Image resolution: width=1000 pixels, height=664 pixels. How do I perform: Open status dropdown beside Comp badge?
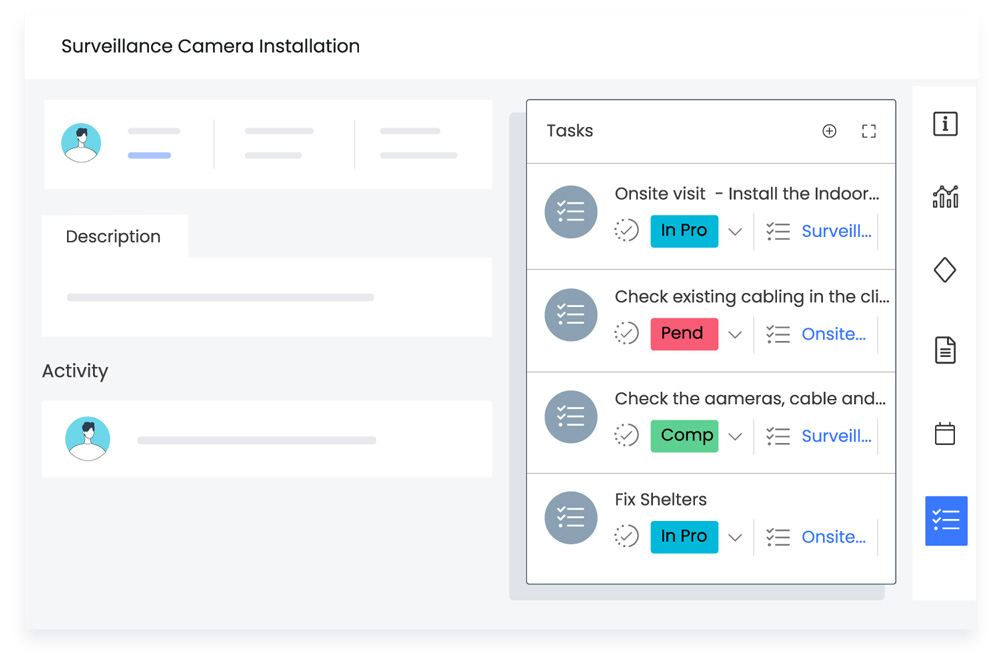(735, 436)
